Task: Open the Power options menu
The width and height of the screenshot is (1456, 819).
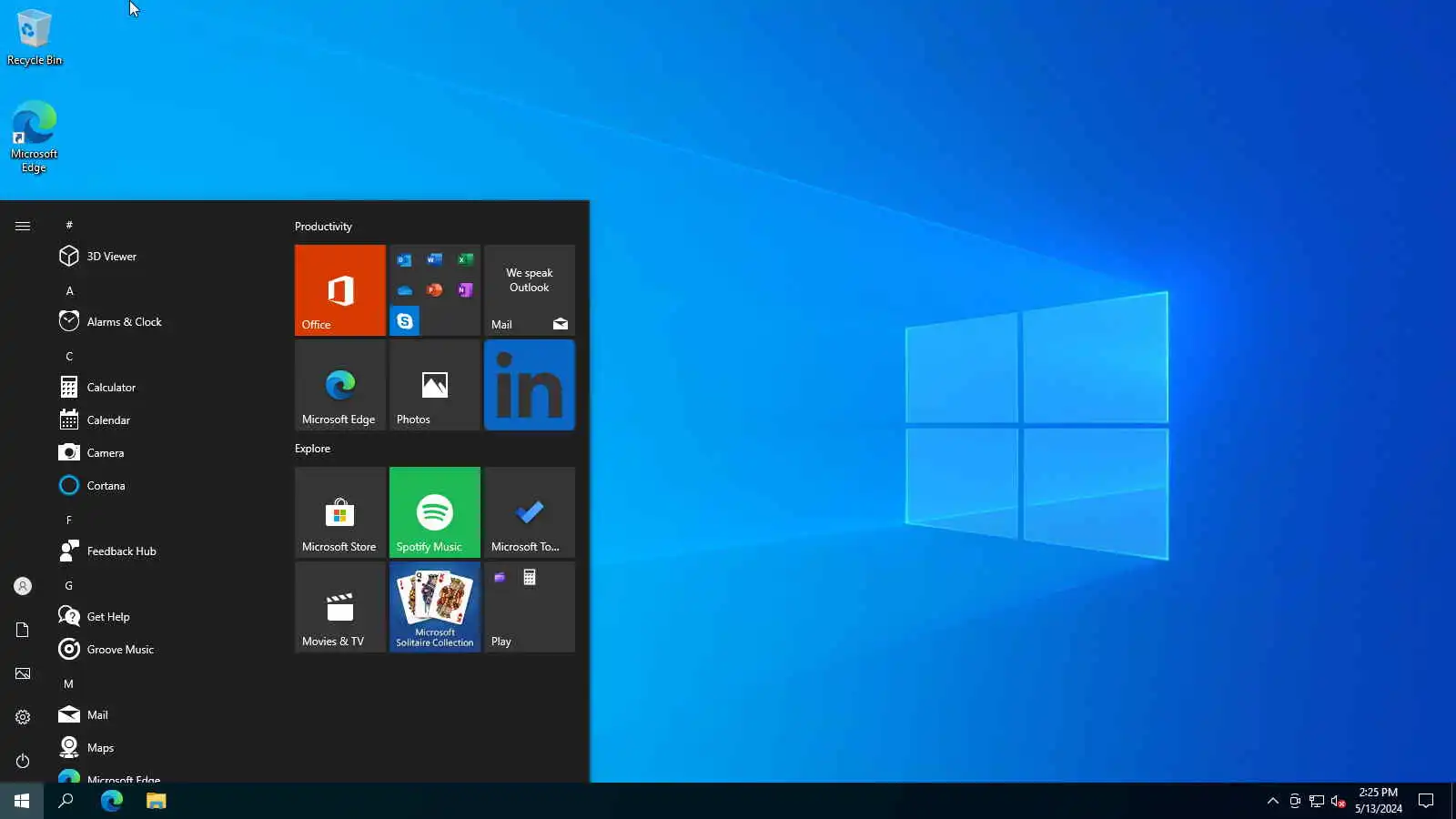Action: pyautogui.click(x=23, y=761)
